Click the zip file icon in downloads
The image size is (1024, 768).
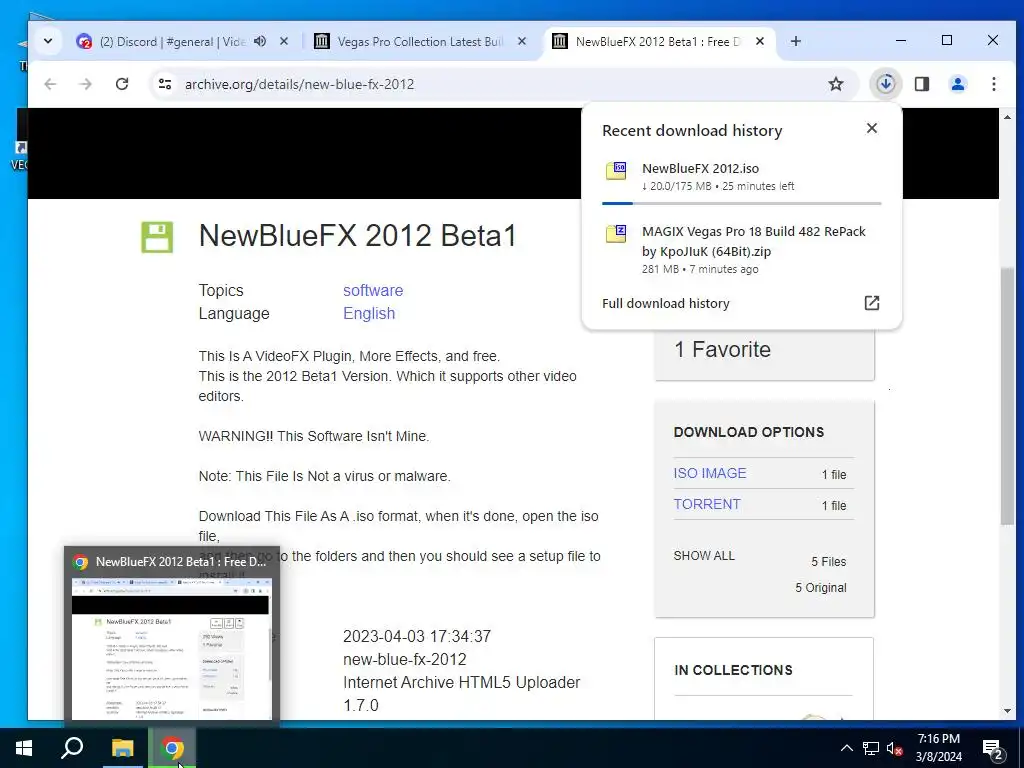coord(616,234)
